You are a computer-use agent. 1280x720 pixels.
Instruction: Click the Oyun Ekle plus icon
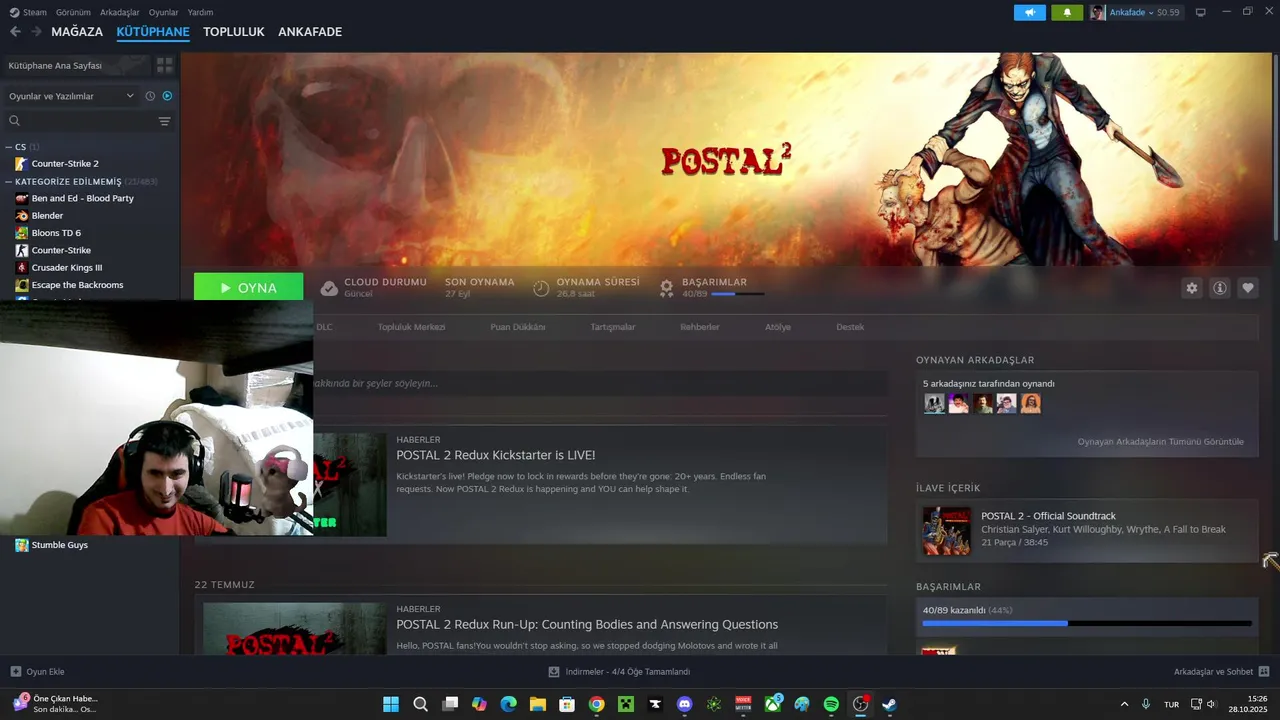[x=15, y=672]
